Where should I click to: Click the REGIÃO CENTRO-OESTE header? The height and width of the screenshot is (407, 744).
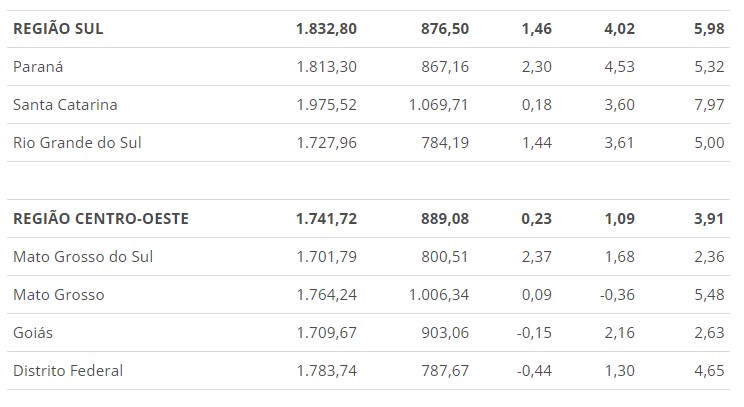point(101,219)
